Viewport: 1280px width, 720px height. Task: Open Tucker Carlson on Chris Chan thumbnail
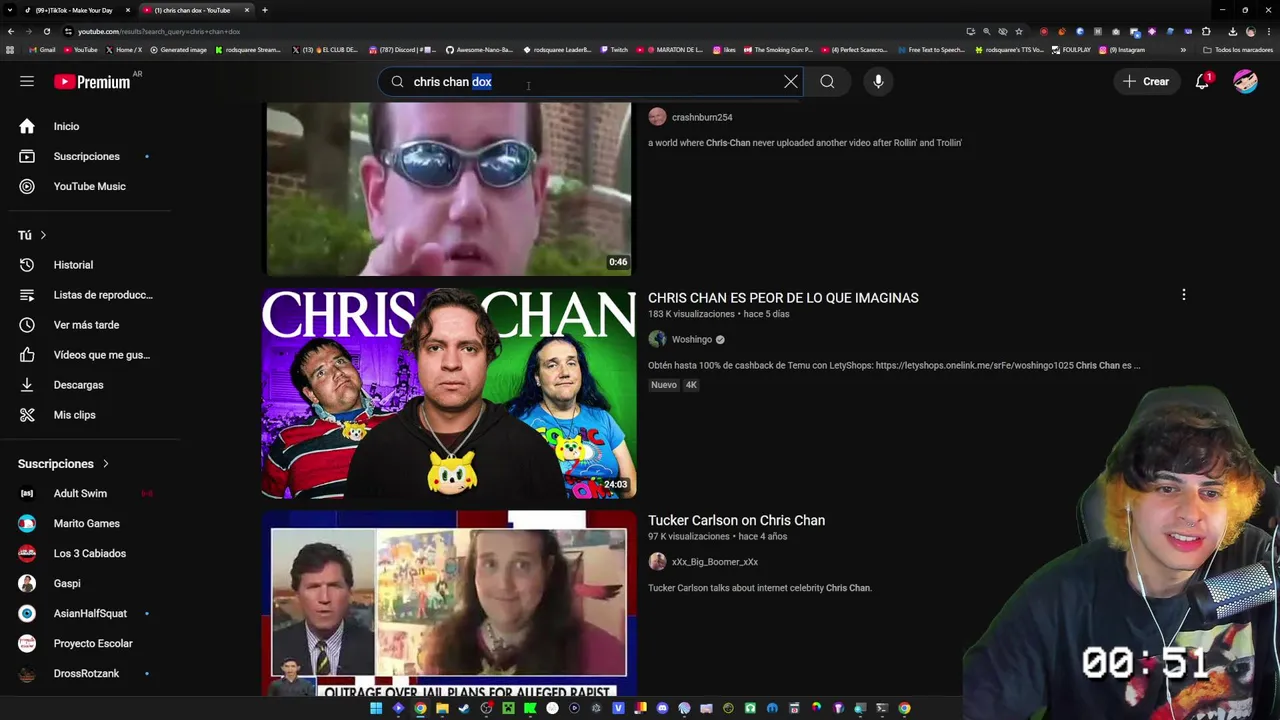(x=448, y=603)
